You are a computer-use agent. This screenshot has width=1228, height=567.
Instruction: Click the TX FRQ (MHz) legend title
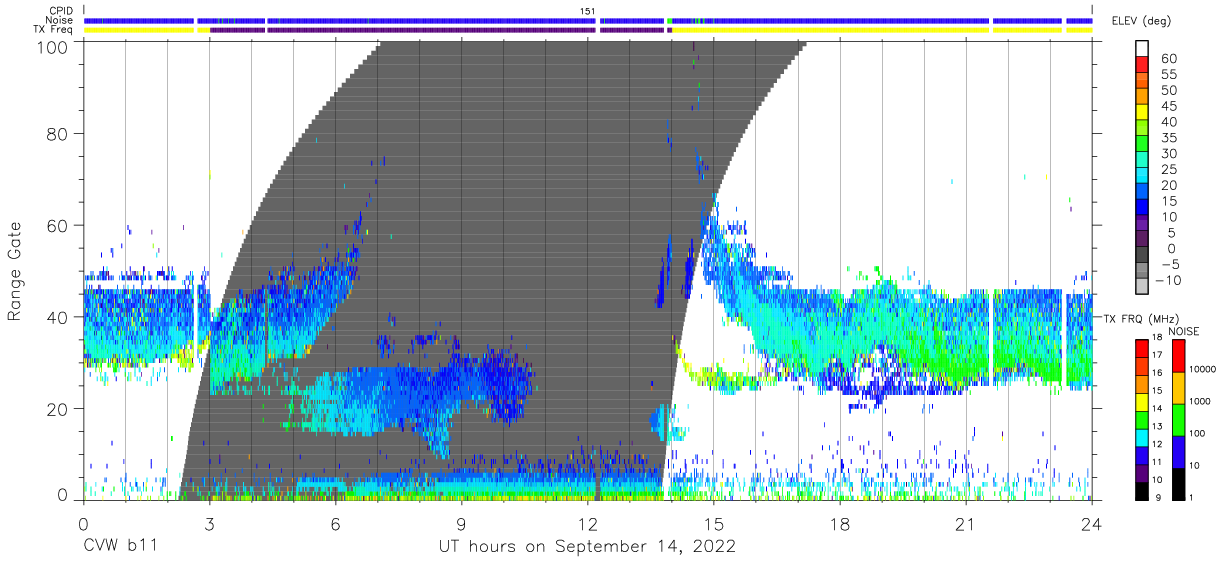coord(1141,318)
